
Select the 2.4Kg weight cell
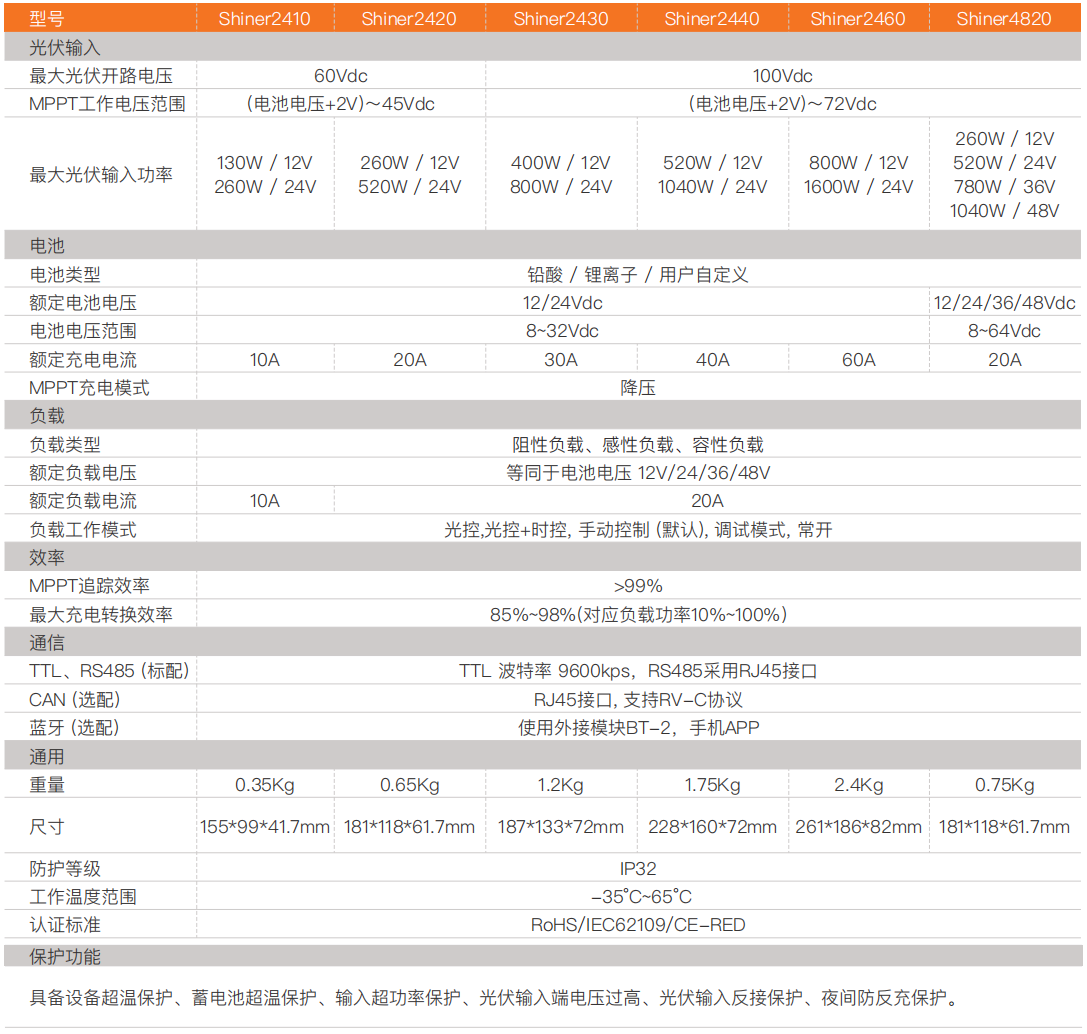pos(858,785)
